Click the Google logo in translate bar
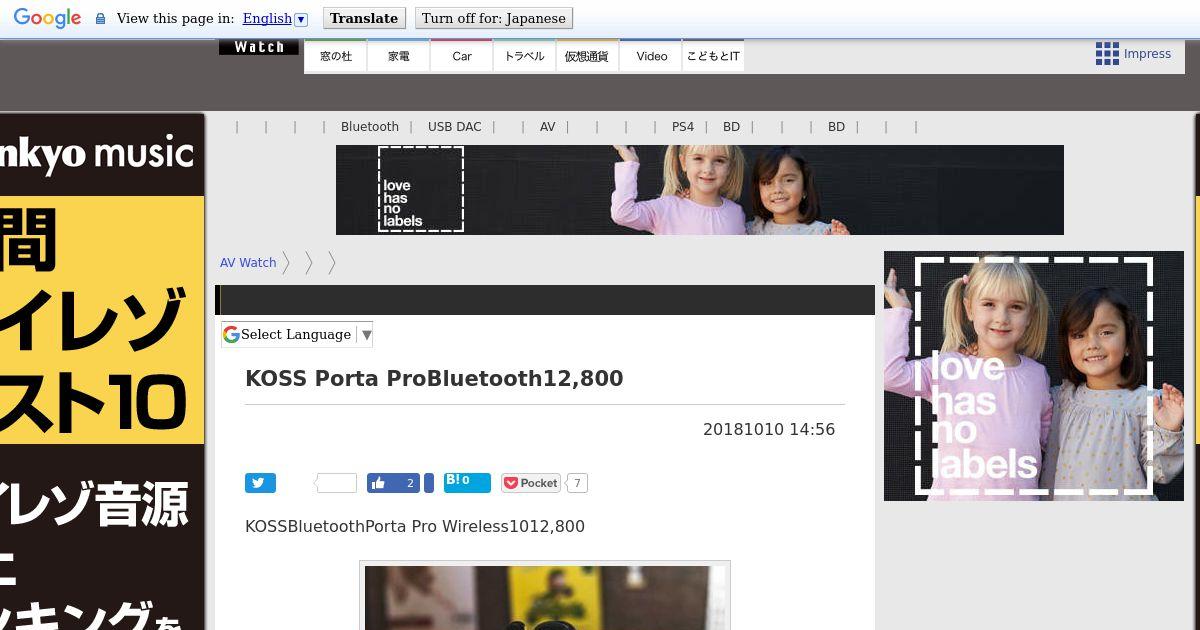This screenshot has height=630, width=1200. [x=47, y=18]
